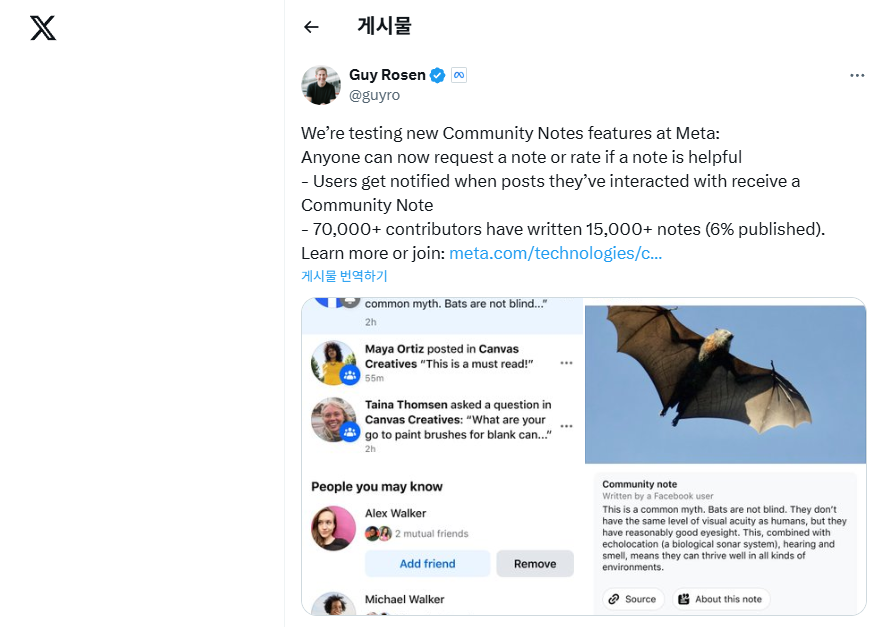Open the meta.com/technologies link
The height and width of the screenshot is (627, 882).
[555, 253]
